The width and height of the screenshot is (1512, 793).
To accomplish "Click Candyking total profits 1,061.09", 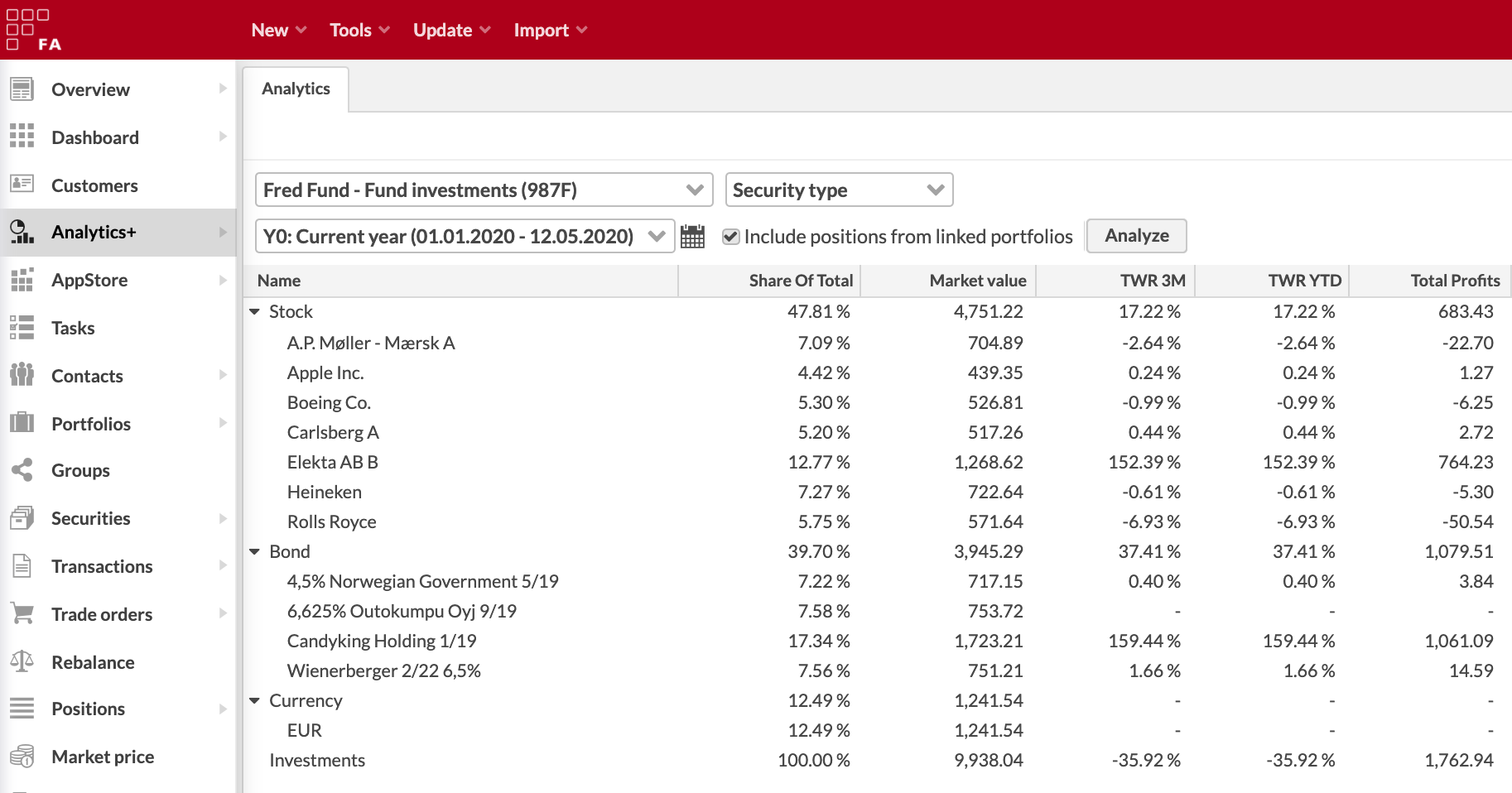I will coord(1459,641).
